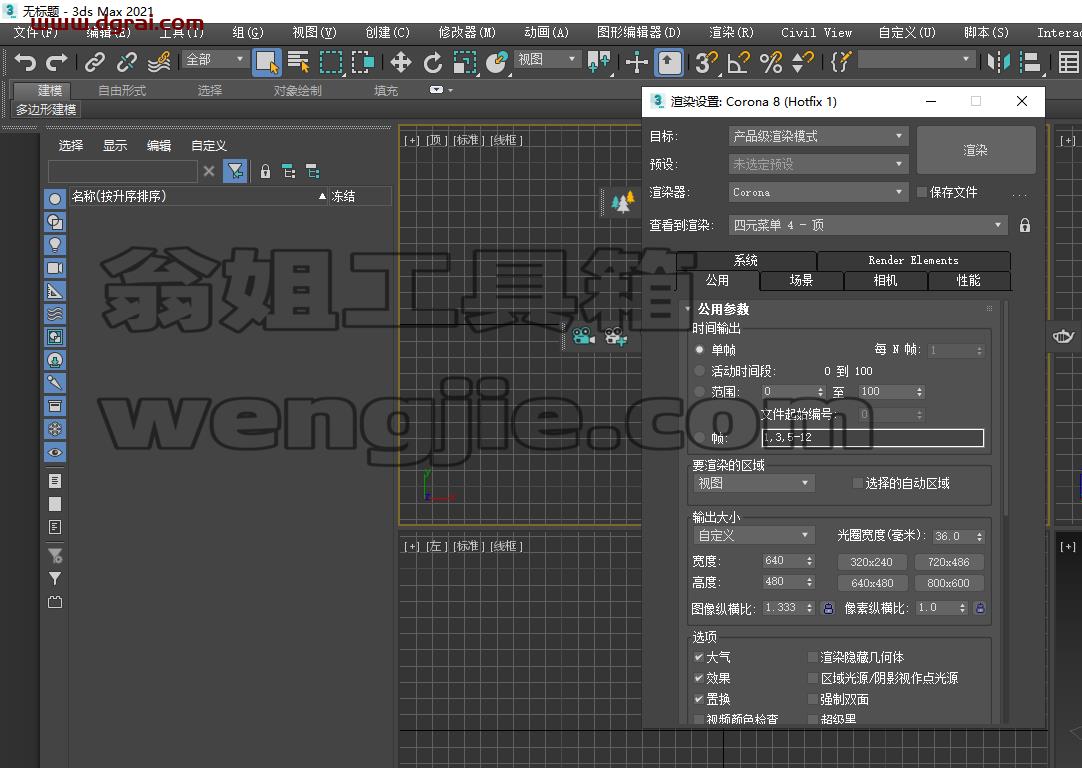Viewport: 1082px width, 768px height.
Task: Click the Select and Manipulate crosshair icon
Action: click(x=636, y=62)
